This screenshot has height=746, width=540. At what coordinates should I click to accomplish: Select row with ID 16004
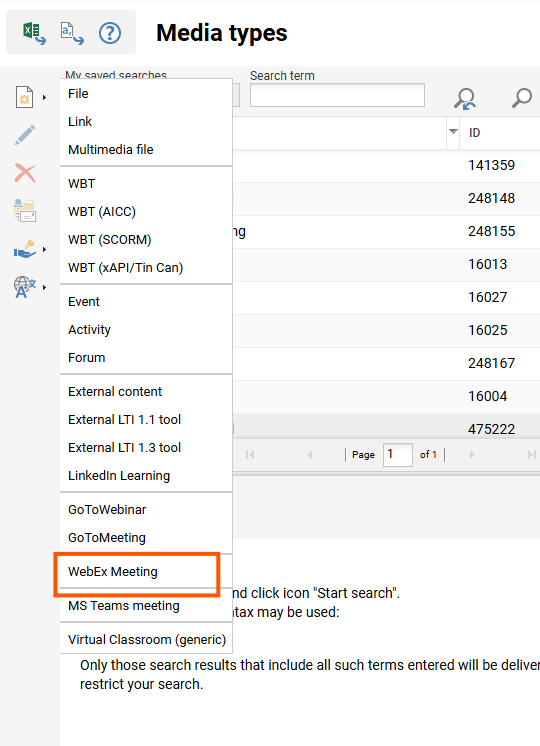pos(386,396)
